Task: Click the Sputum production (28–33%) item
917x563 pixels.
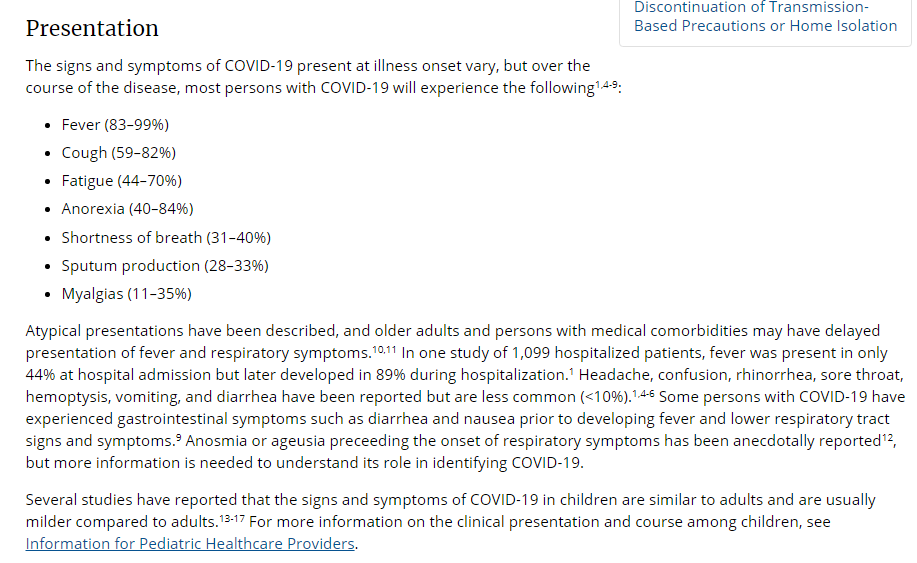Action: pos(165,266)
